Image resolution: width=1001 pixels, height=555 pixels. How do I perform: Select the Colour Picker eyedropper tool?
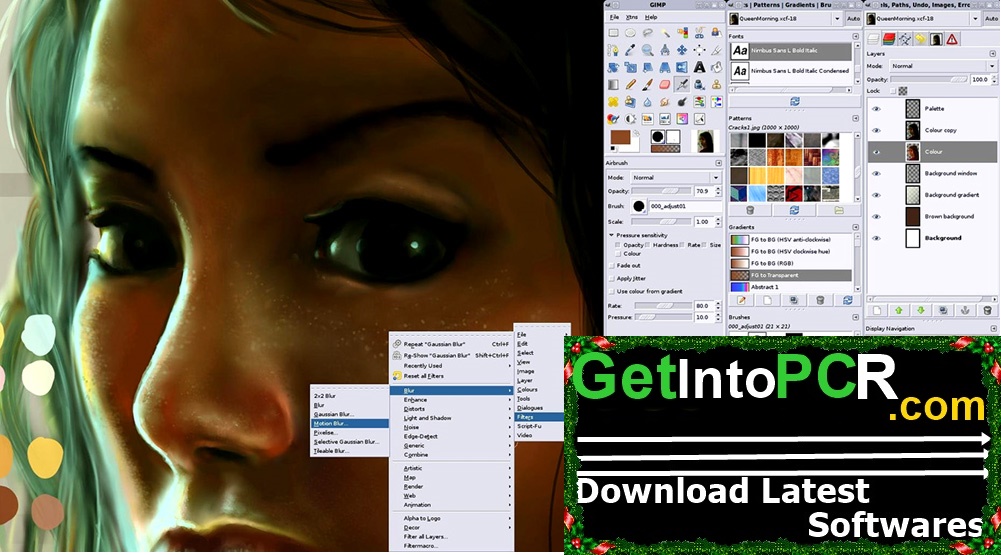(631, 50)
